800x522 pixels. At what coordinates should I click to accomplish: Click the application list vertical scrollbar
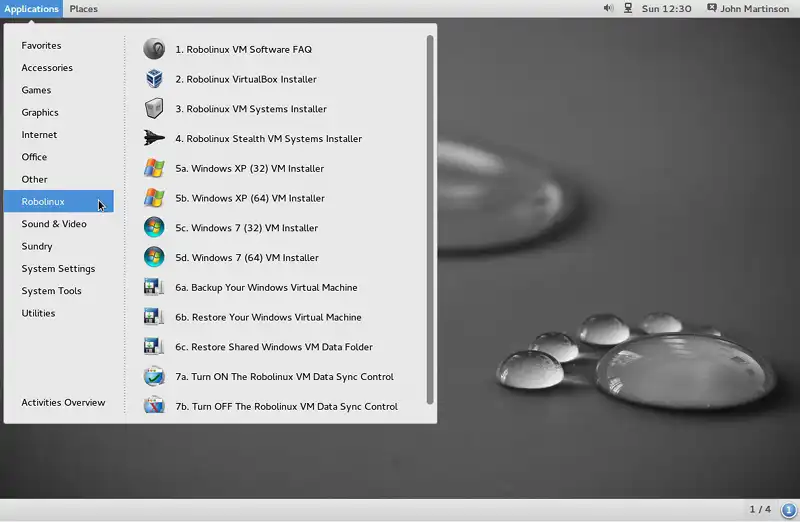pos(430,219)
